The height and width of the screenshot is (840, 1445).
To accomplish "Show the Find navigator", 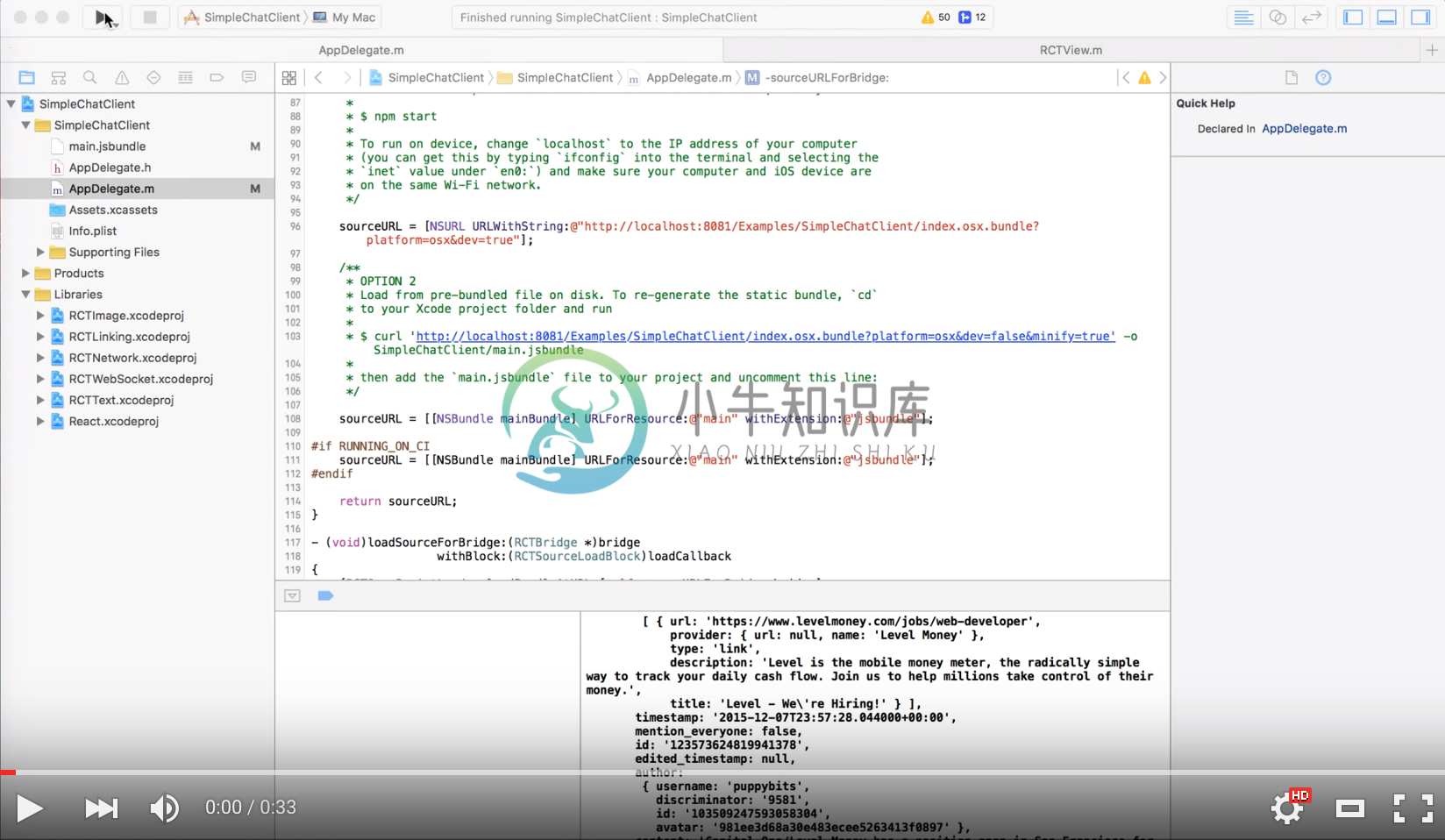I will pos(89,78).
